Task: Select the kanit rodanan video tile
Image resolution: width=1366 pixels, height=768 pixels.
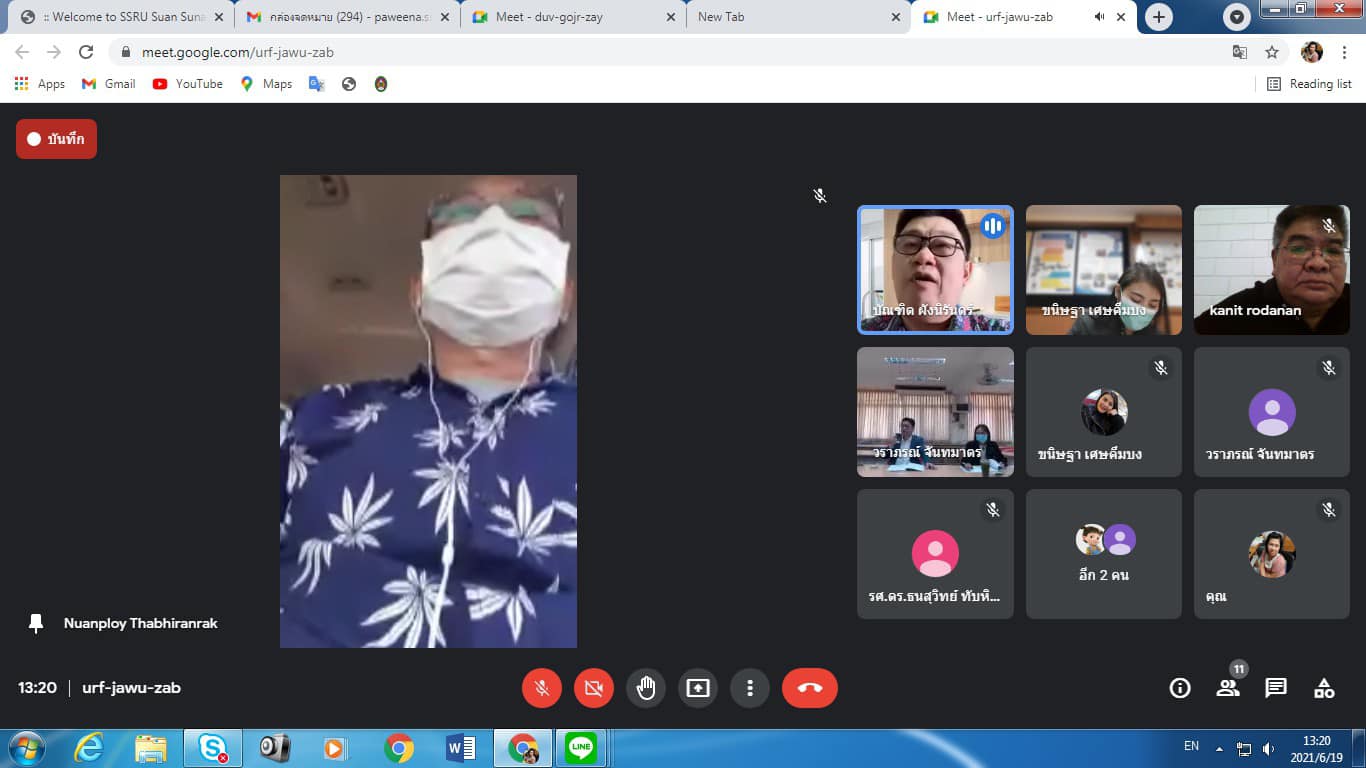Action: (1271, 270)
